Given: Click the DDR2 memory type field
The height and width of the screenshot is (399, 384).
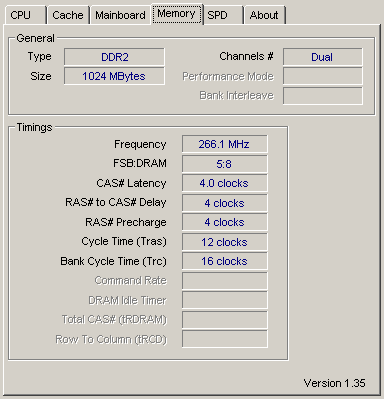Looking at the screenshot, I should [114, 57].
